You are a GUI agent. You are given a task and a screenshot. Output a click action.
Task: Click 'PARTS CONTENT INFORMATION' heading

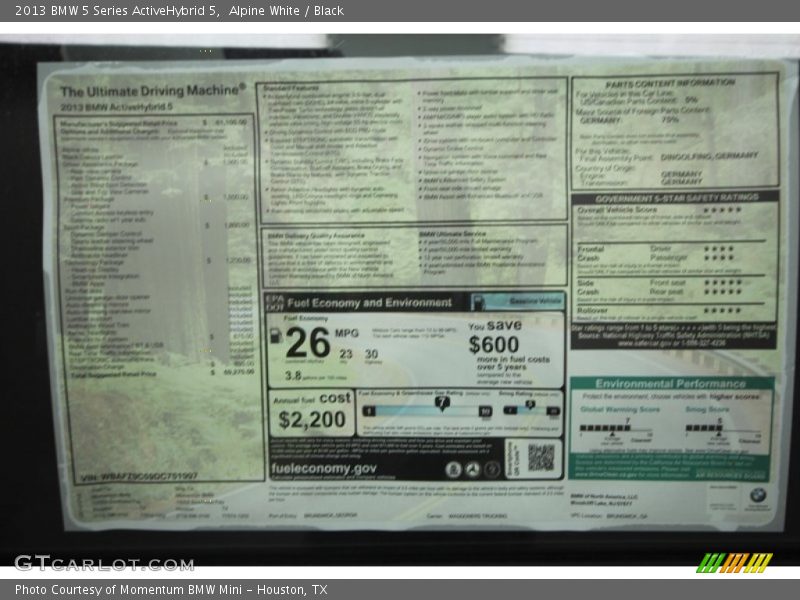670,84
